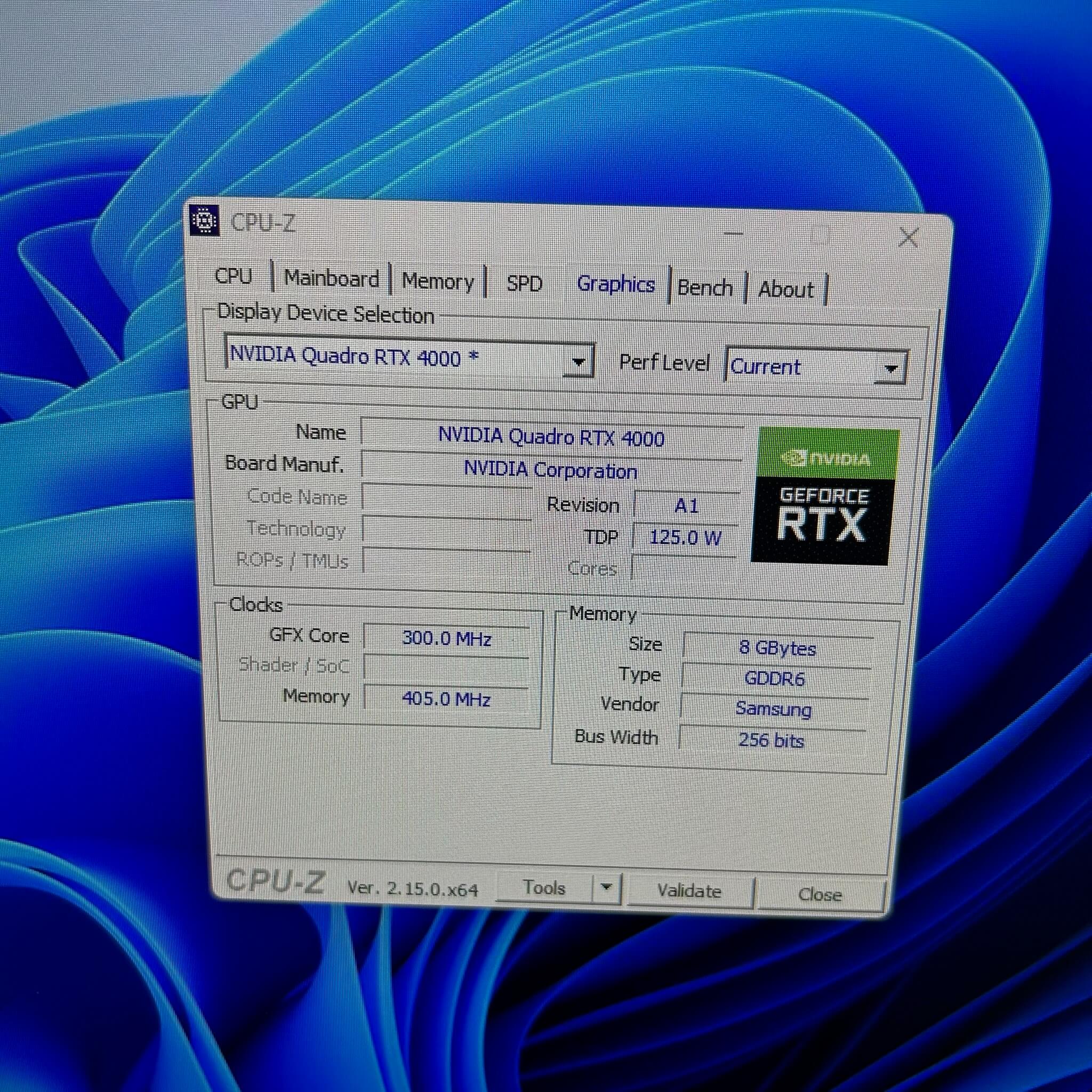Click the Tools button
This screenshot has height=1092, width=1092.
(543, 887)
